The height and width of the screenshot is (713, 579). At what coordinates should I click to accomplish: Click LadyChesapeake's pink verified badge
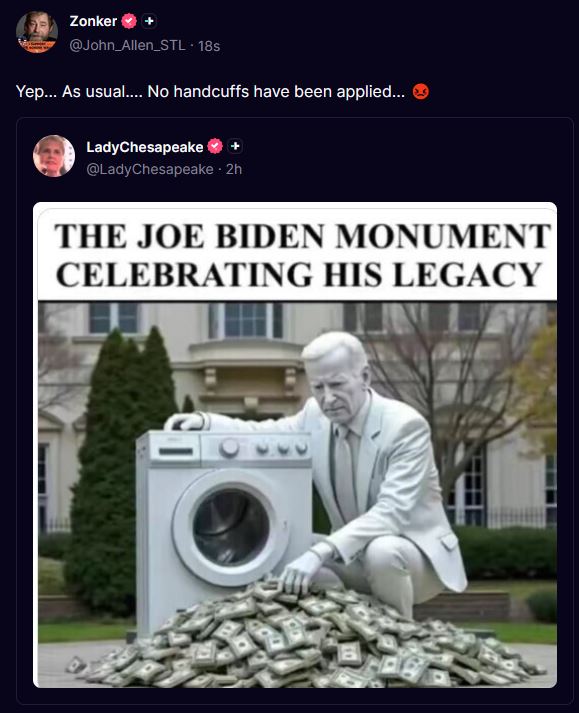click(215, 146)
